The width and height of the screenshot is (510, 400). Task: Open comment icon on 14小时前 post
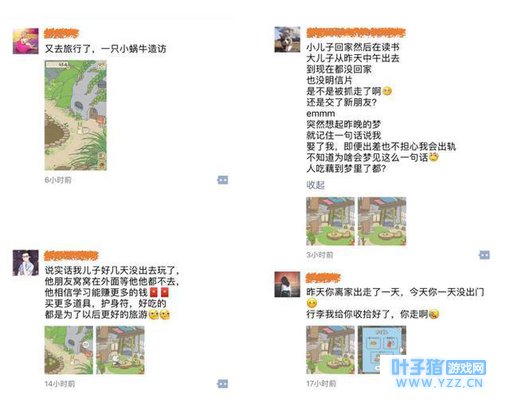[223, 384]
